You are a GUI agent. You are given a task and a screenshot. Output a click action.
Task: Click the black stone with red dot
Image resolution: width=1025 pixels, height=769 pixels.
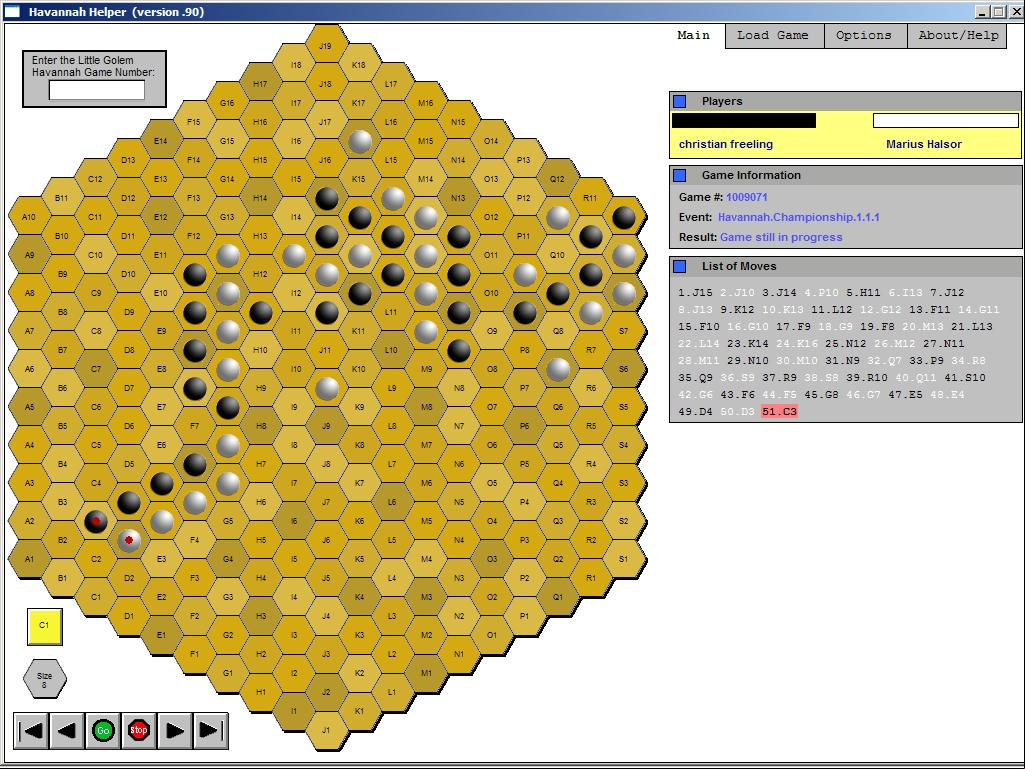[x=96, y=521]
